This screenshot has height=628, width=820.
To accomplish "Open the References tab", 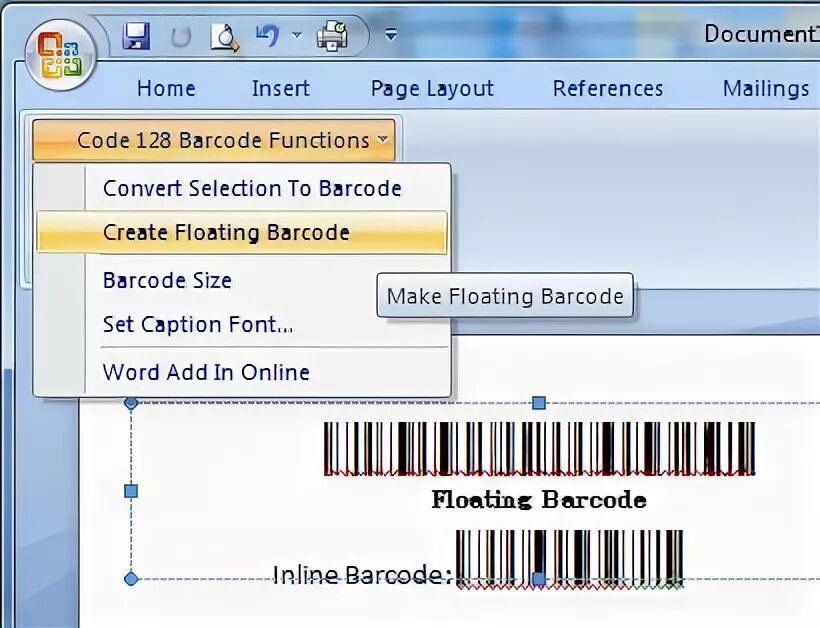I will click(x=608, y=88).
